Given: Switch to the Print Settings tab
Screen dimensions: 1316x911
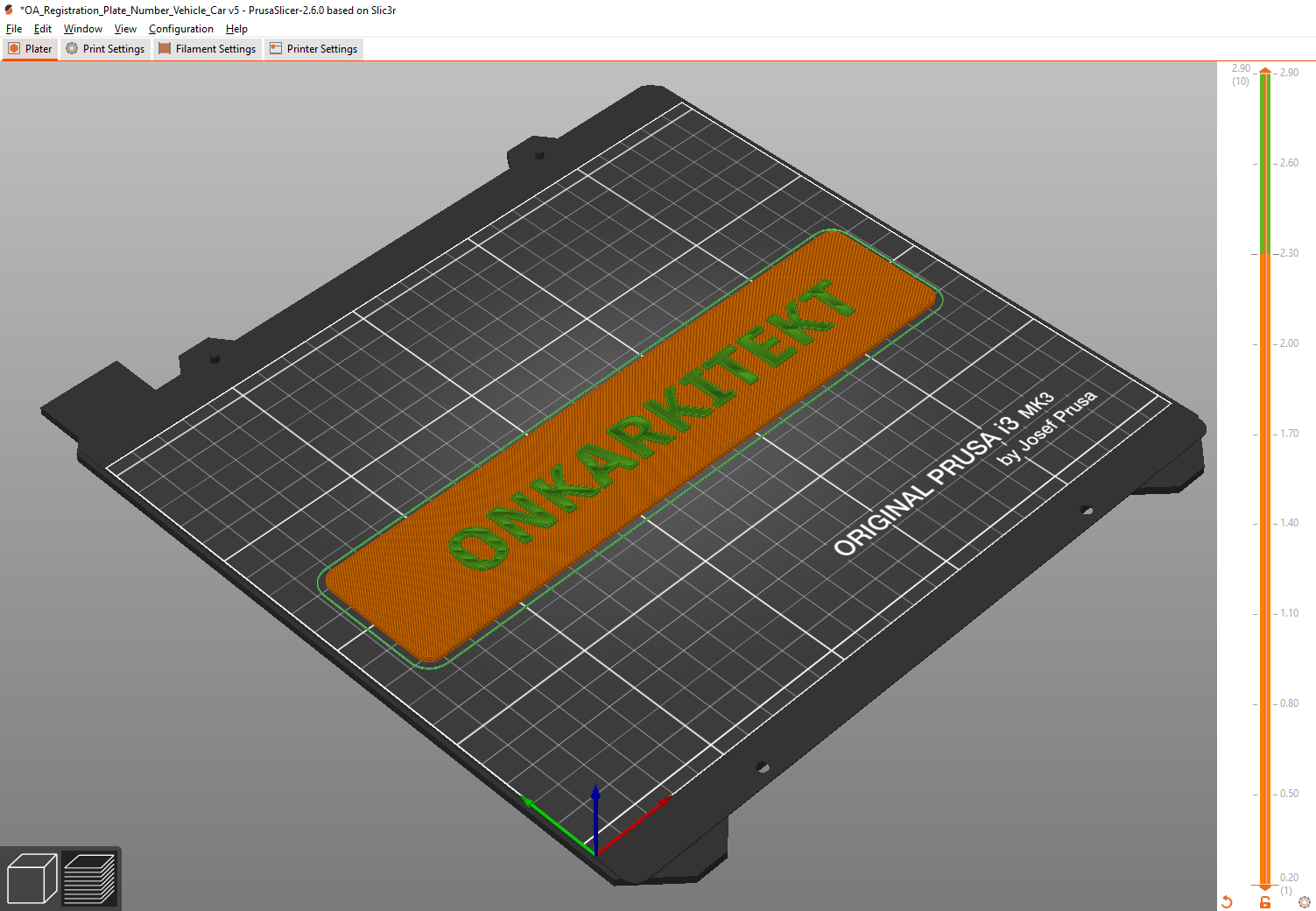Looking at the screenshot, I should (x=105, y=49).
